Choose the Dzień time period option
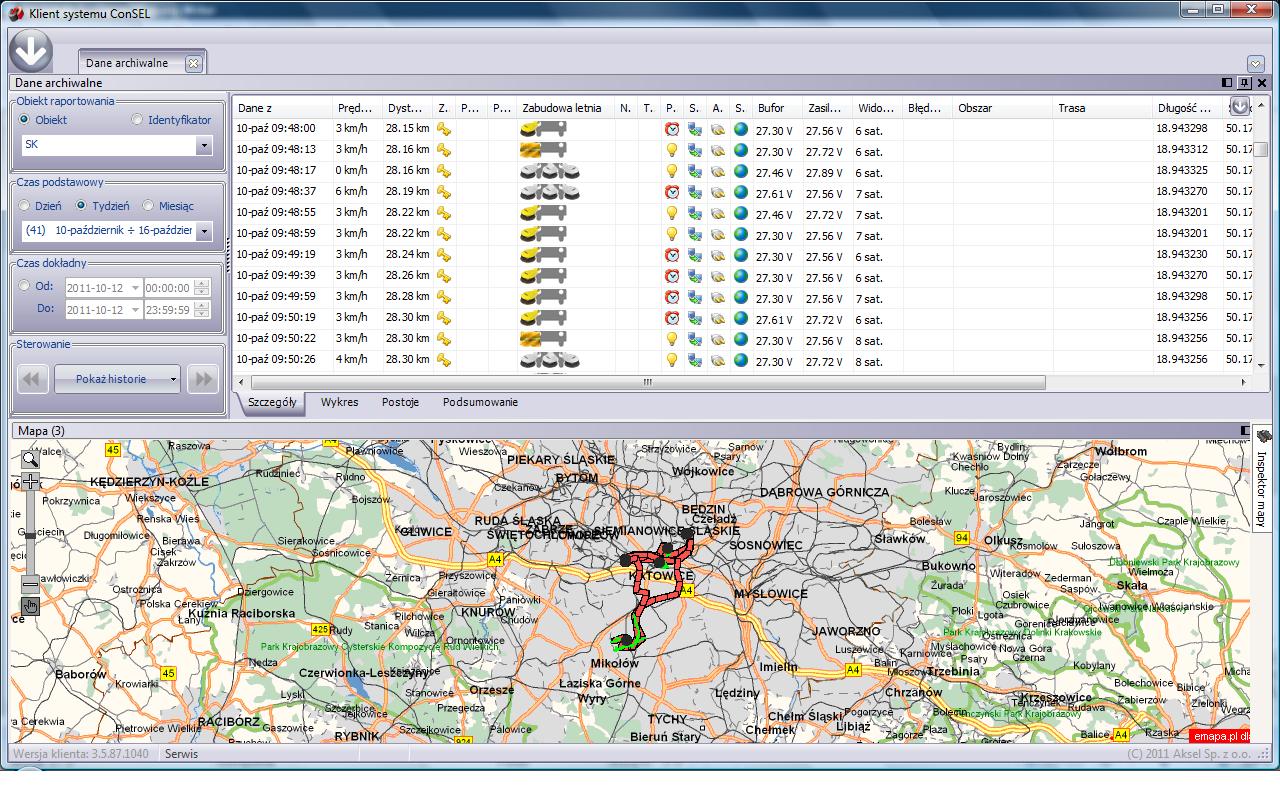 coord(25,206)
